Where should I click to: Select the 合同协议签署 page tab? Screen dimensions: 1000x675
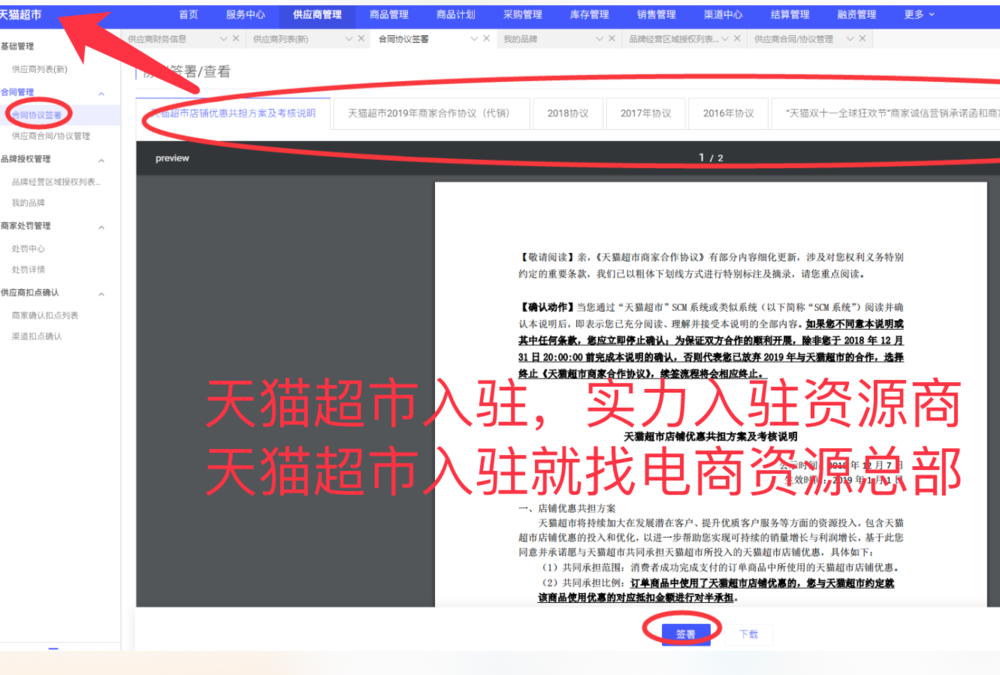pyautogui.click(x=404, y=39)
